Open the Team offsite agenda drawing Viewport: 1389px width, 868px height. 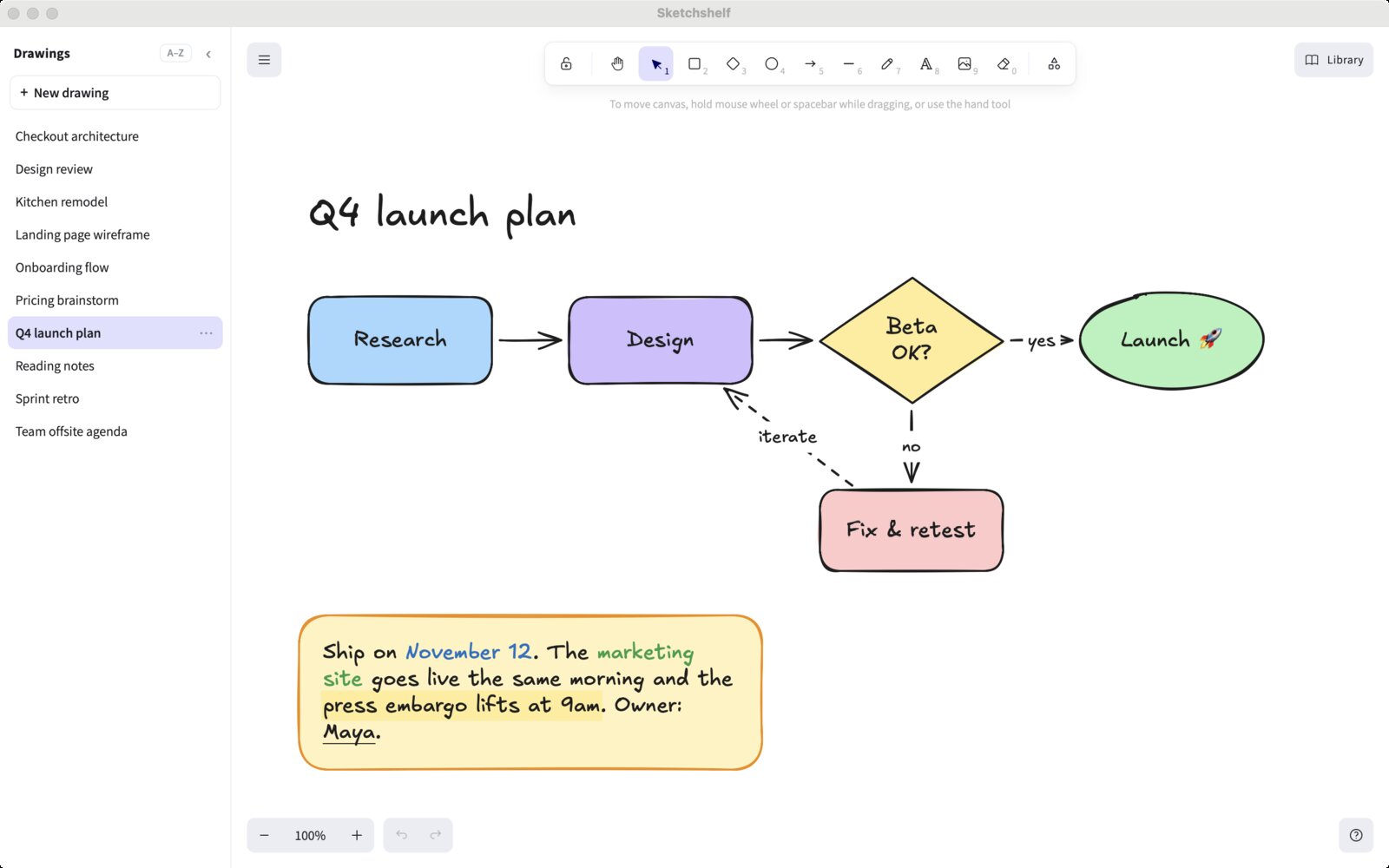tap(115, 431)
